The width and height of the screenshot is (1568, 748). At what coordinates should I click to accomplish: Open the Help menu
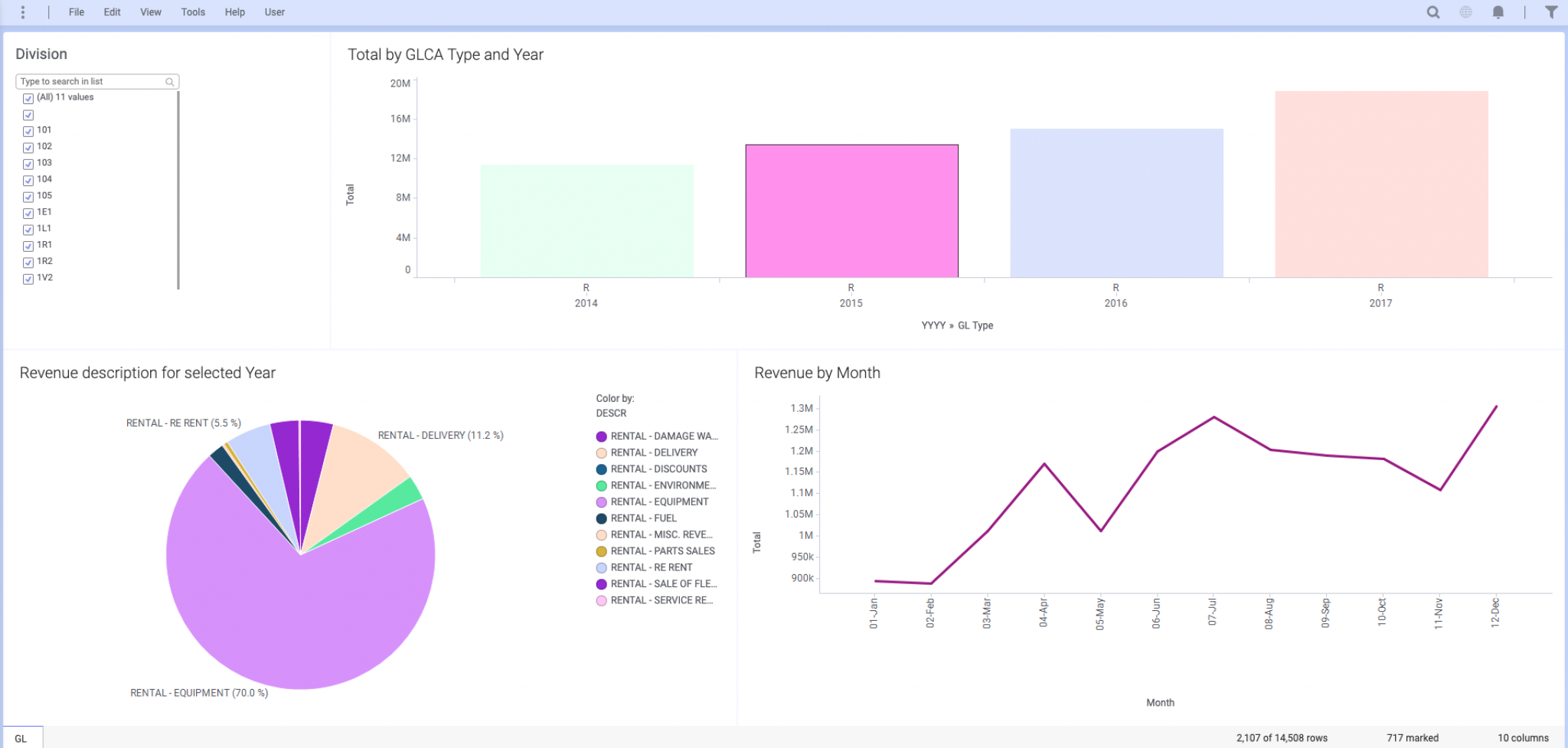tap(235, 11)
